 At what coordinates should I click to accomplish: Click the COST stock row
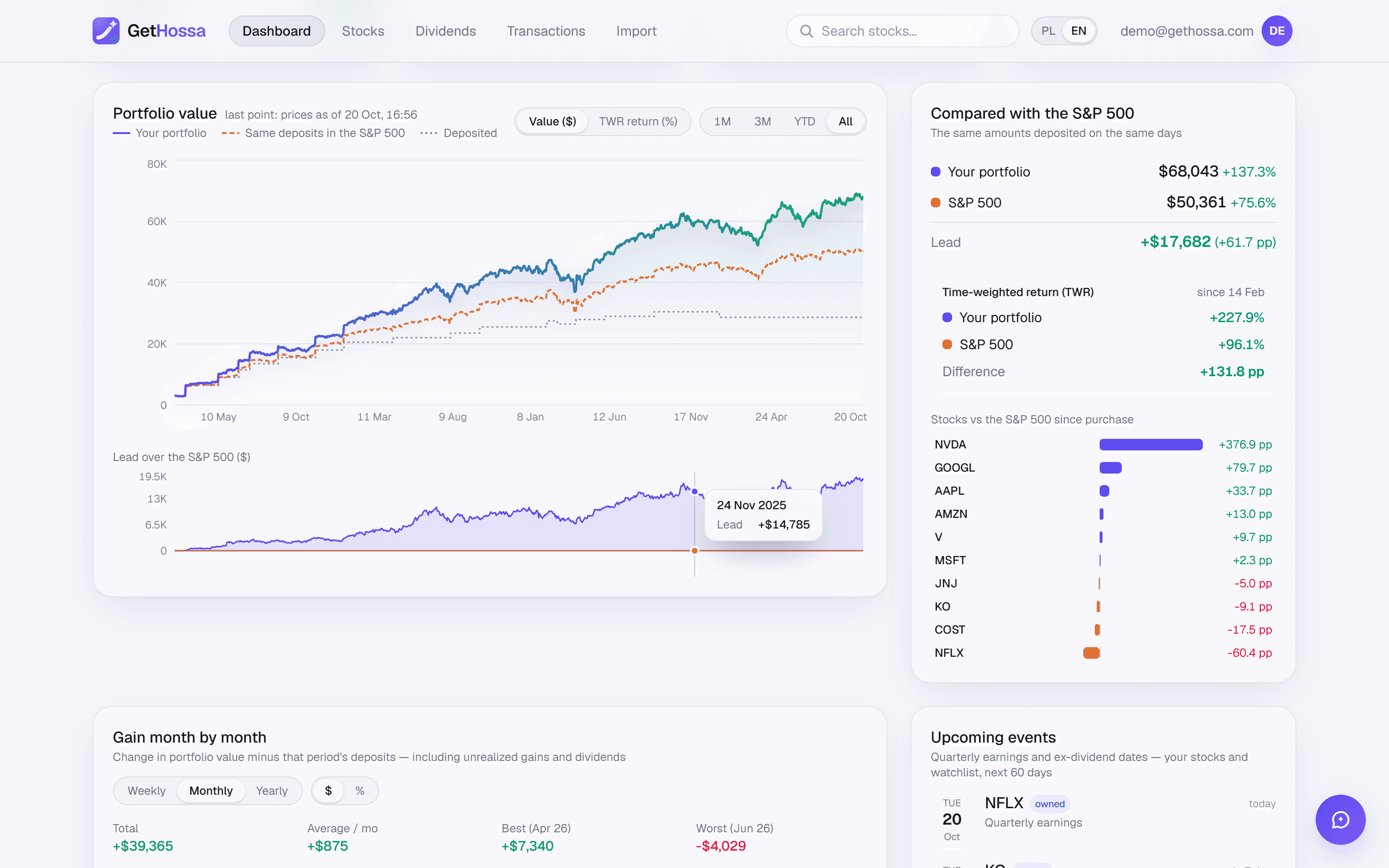tap(1103, 630)
